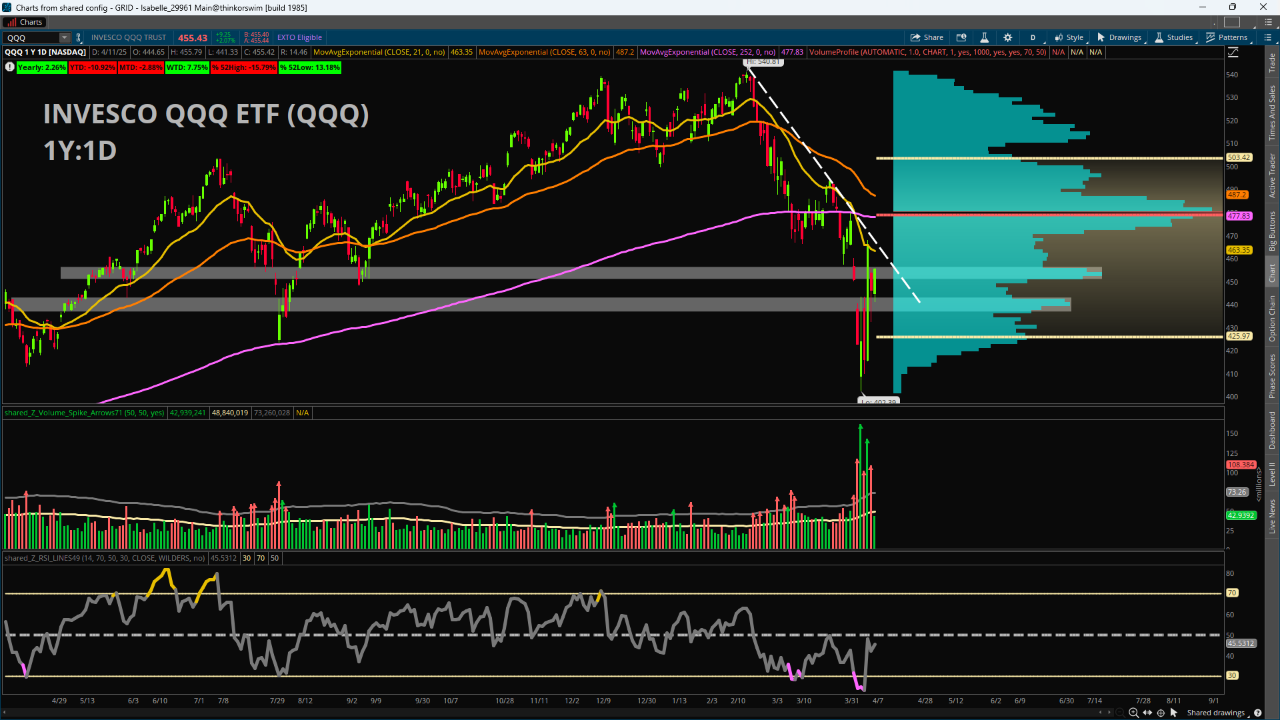Open the D timeframe dropdown
Image resolution: width=1280 pixels, height=720 pixels.
[1033, 37]
